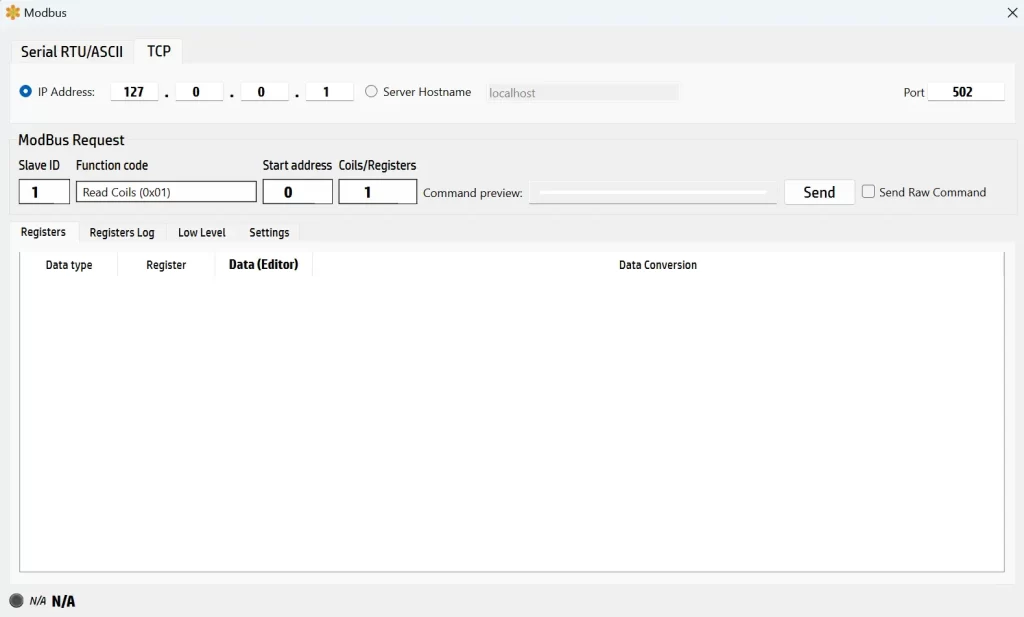The height and width of the screenshot is (617, 1024).
Task: Switch to the TCP tab
Action: click(x=159, y=51)
